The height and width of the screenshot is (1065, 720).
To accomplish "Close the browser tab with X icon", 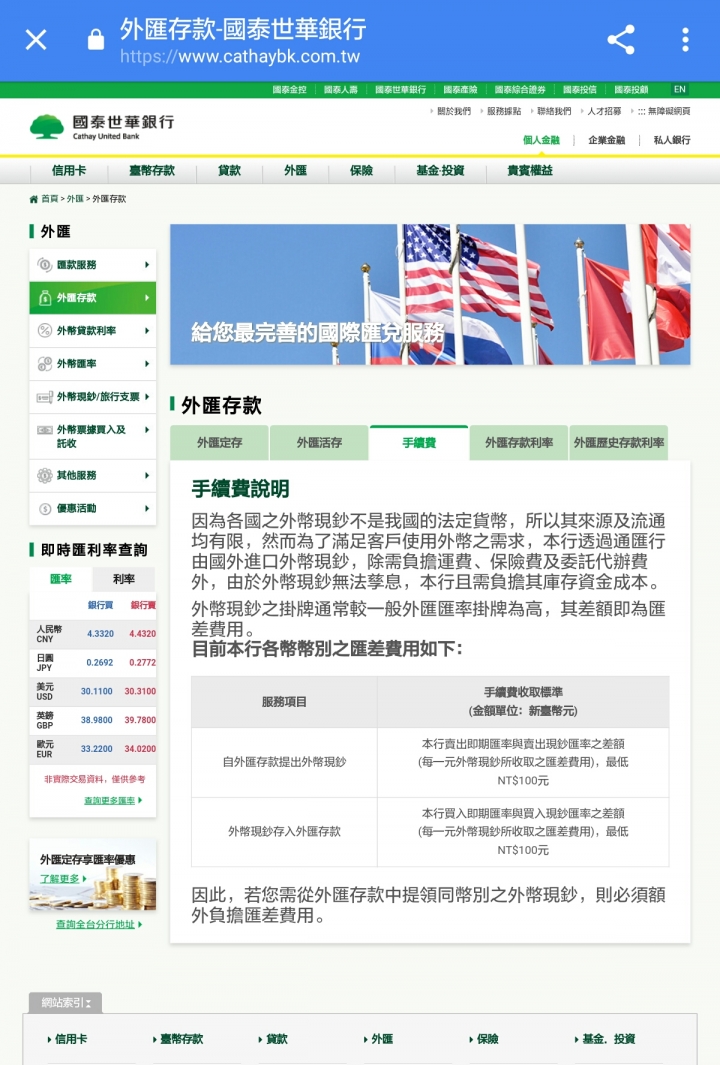I will click(x=36, y=39).
